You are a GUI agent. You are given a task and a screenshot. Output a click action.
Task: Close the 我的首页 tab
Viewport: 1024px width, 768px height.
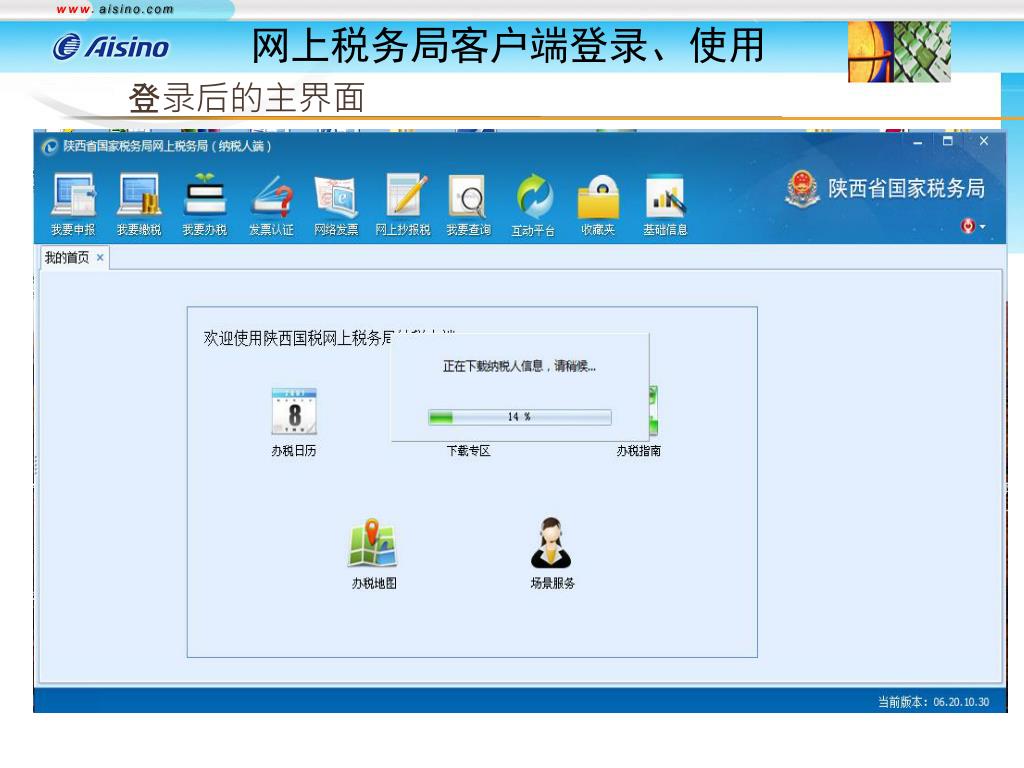[100, 257]
